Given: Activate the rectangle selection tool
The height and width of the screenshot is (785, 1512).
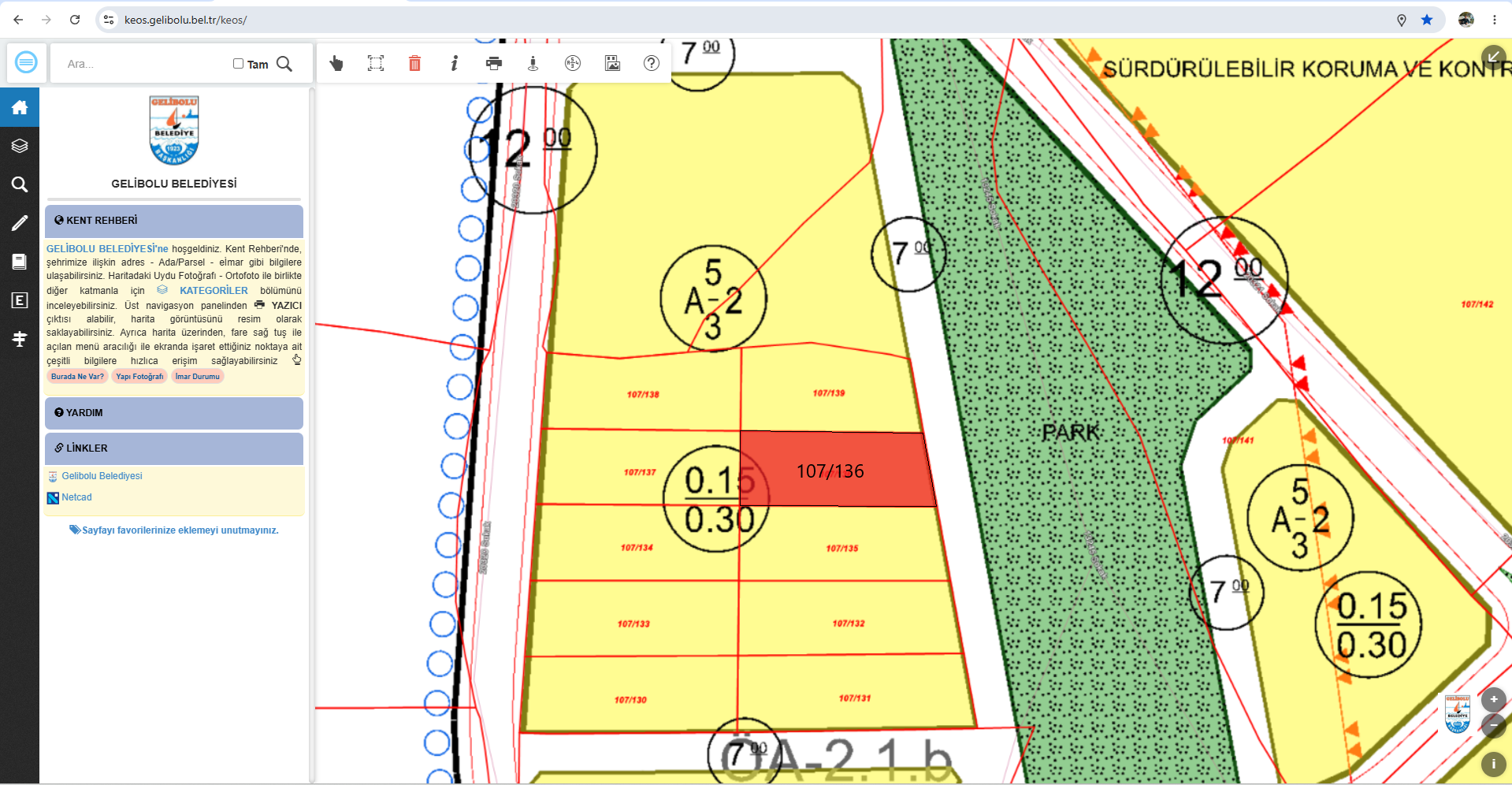Looking at the screenshot, I should pos(376,63).
